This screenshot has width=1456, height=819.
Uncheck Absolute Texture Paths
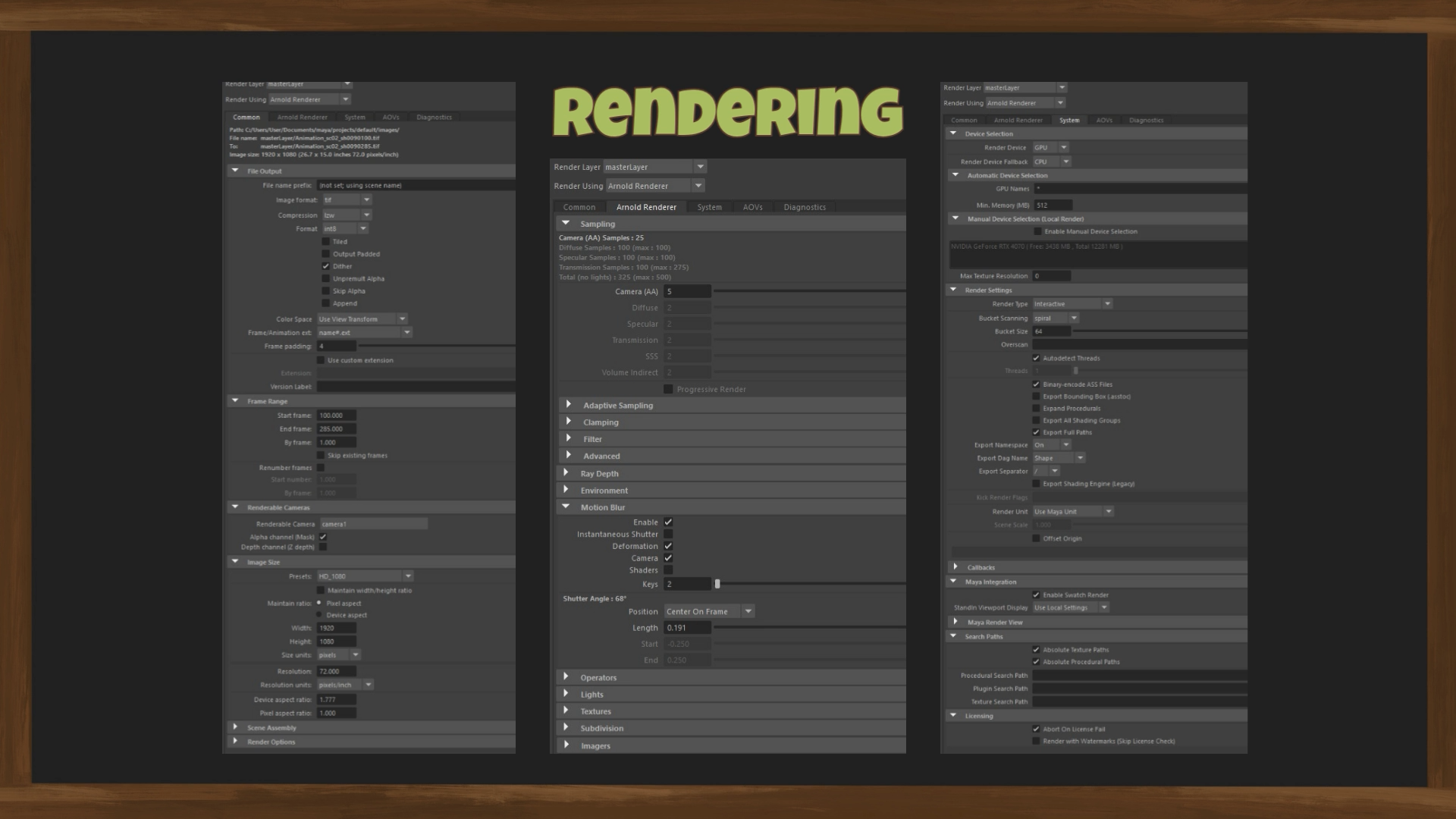click(x=1036, y=650)
